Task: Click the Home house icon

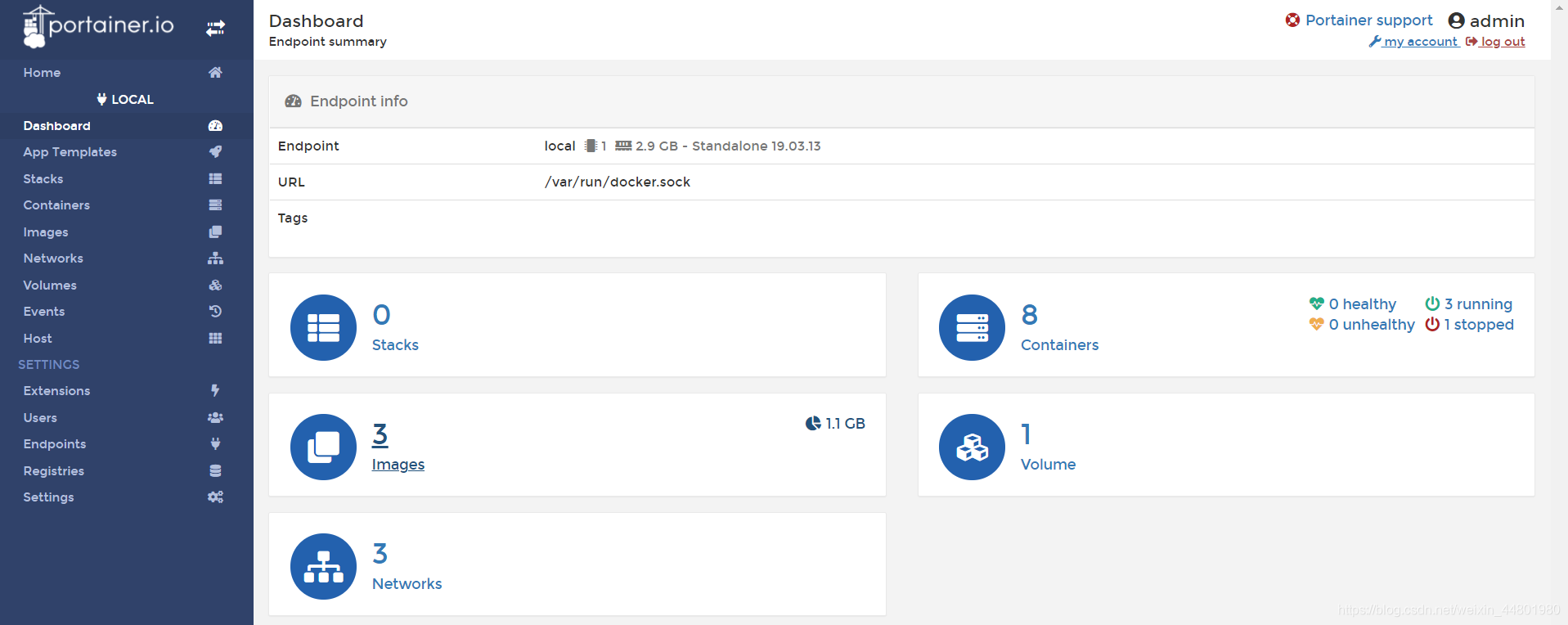Action: tap(215, 72)
